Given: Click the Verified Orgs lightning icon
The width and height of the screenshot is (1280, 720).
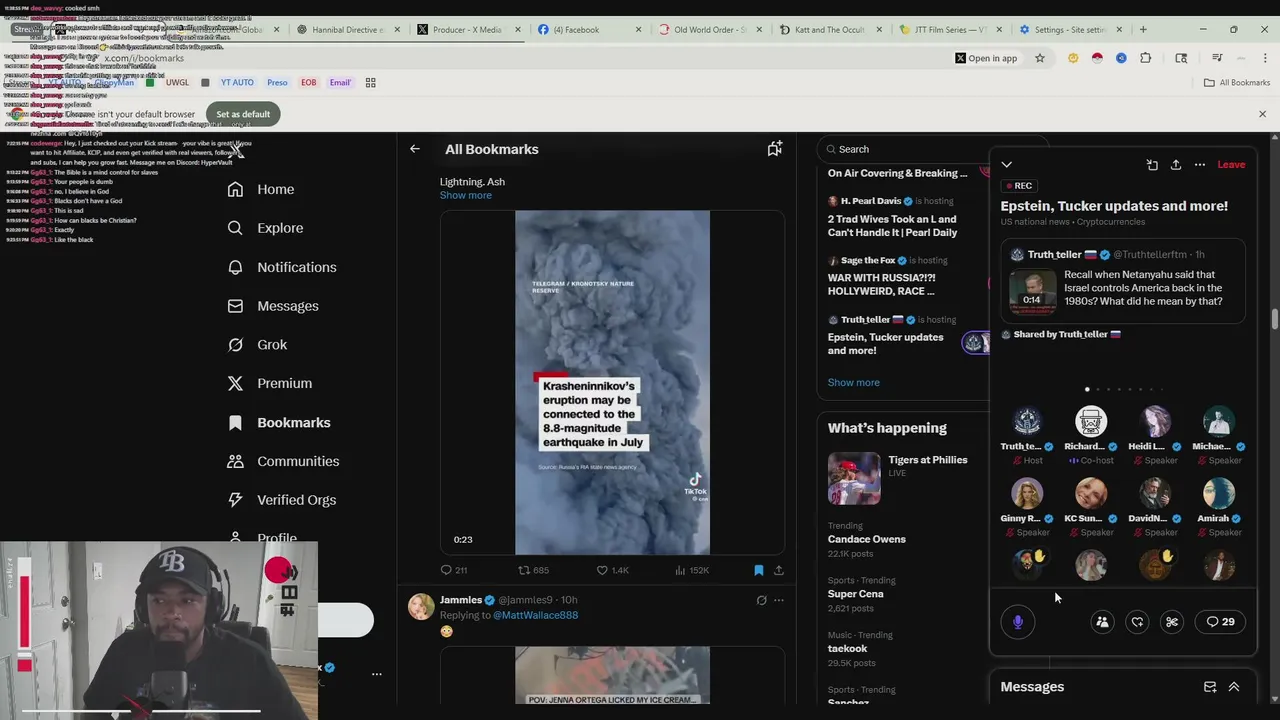Looking at the screenshot, I should (235, 500).
